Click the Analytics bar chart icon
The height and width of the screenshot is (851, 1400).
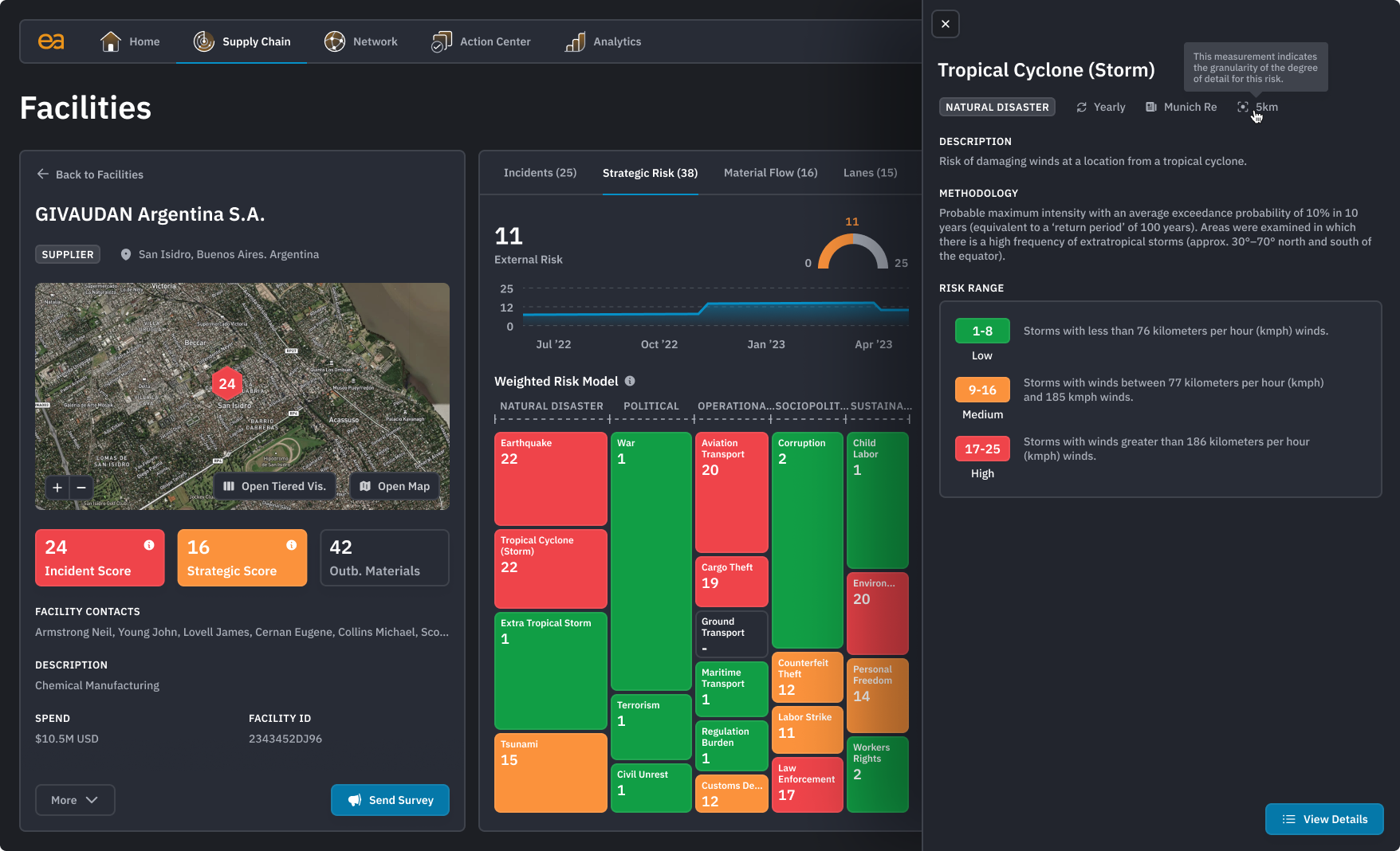575,41
